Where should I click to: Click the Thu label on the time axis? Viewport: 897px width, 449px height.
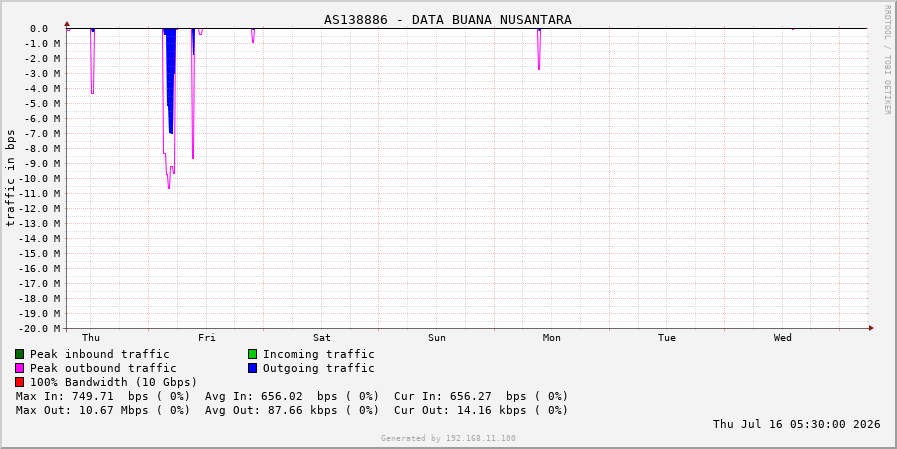tap(91, 338)
